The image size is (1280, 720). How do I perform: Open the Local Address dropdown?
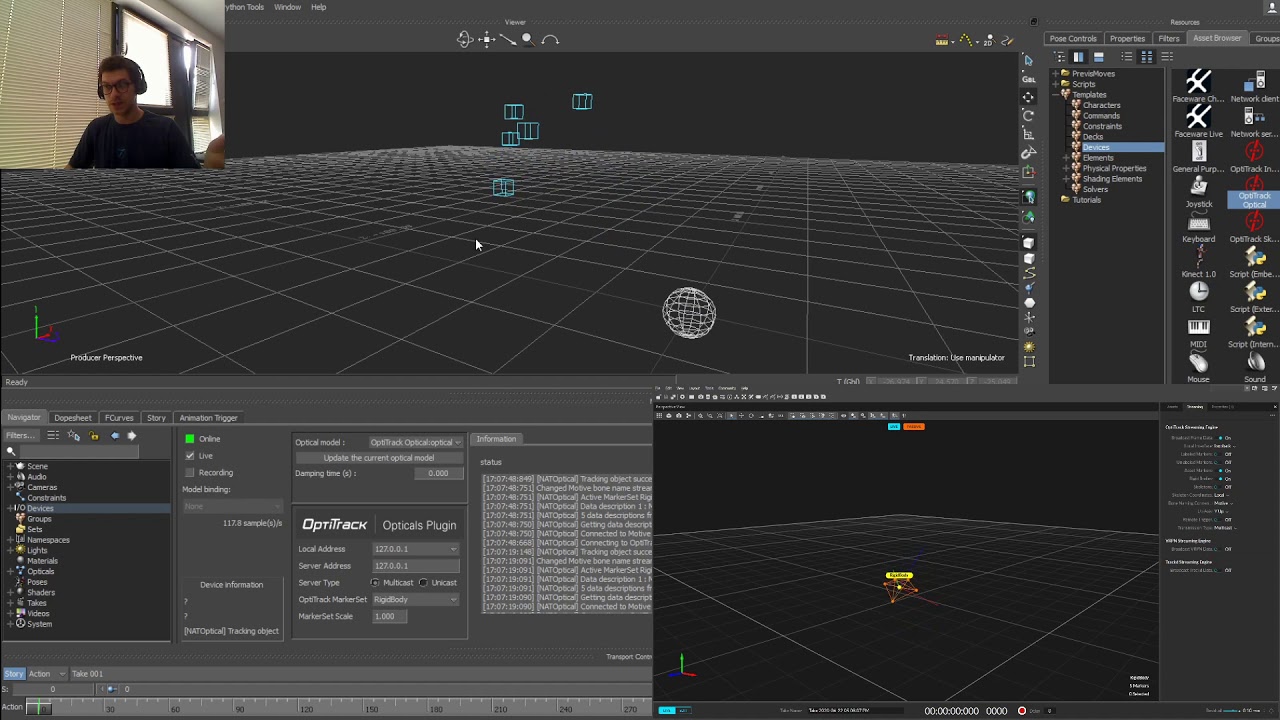(415, 549)
